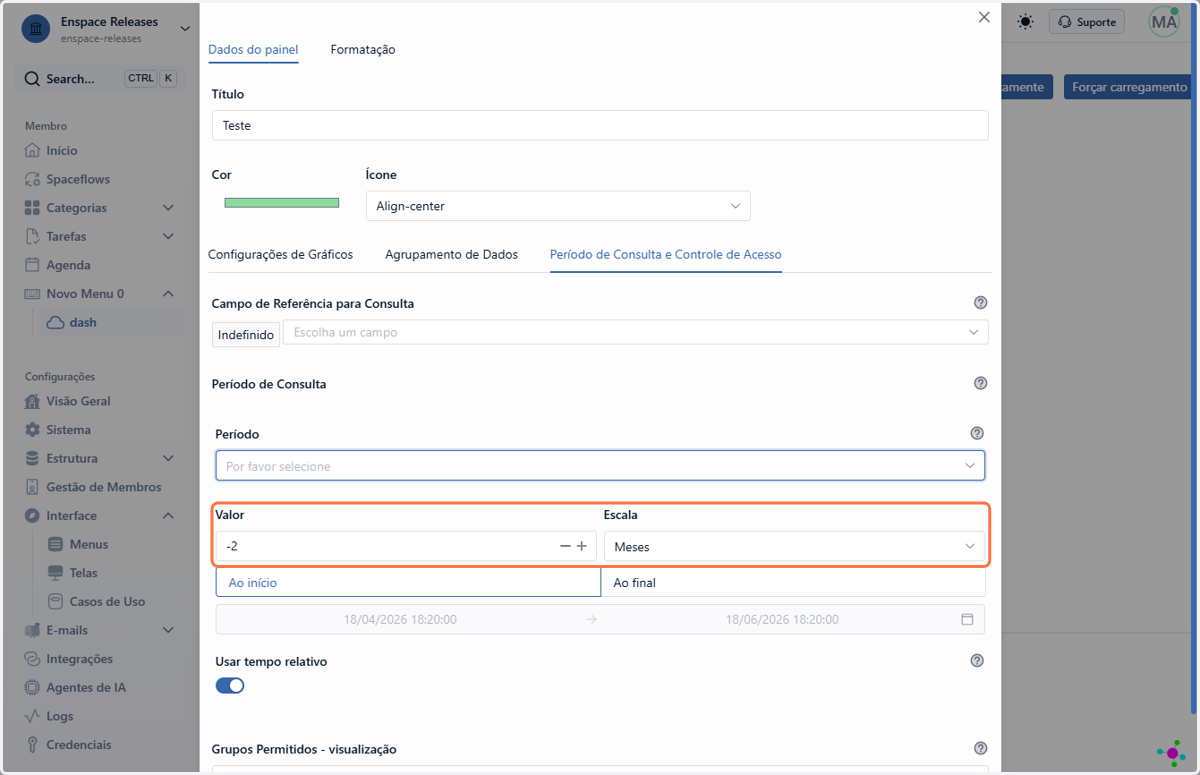Toggle Usar tempo relativo switch

pyautogui.click(x=230, y=686)
